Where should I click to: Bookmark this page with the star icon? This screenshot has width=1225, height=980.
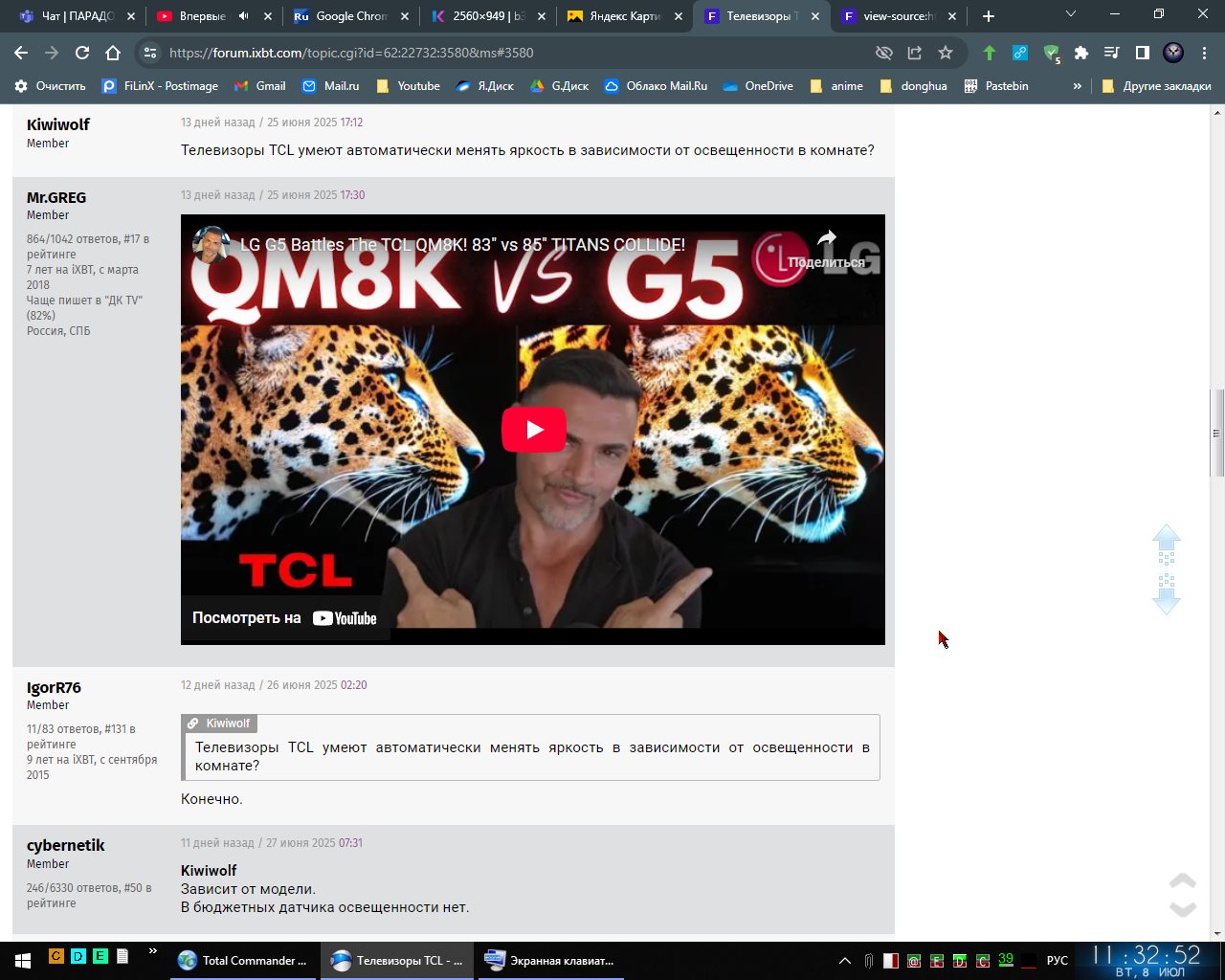pos(946,53)
